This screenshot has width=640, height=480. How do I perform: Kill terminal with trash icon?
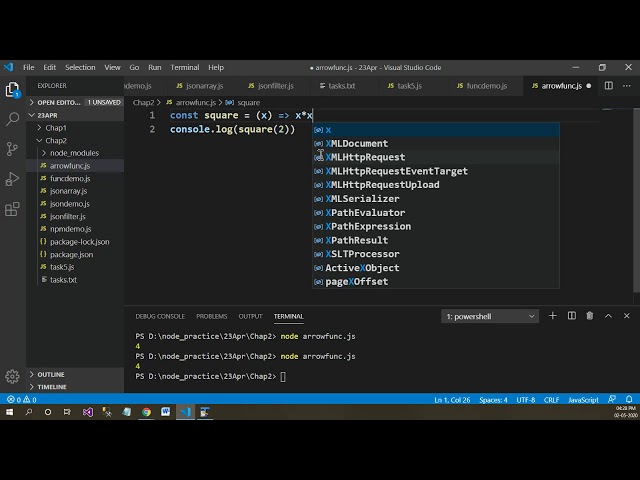tap(590, 316)
